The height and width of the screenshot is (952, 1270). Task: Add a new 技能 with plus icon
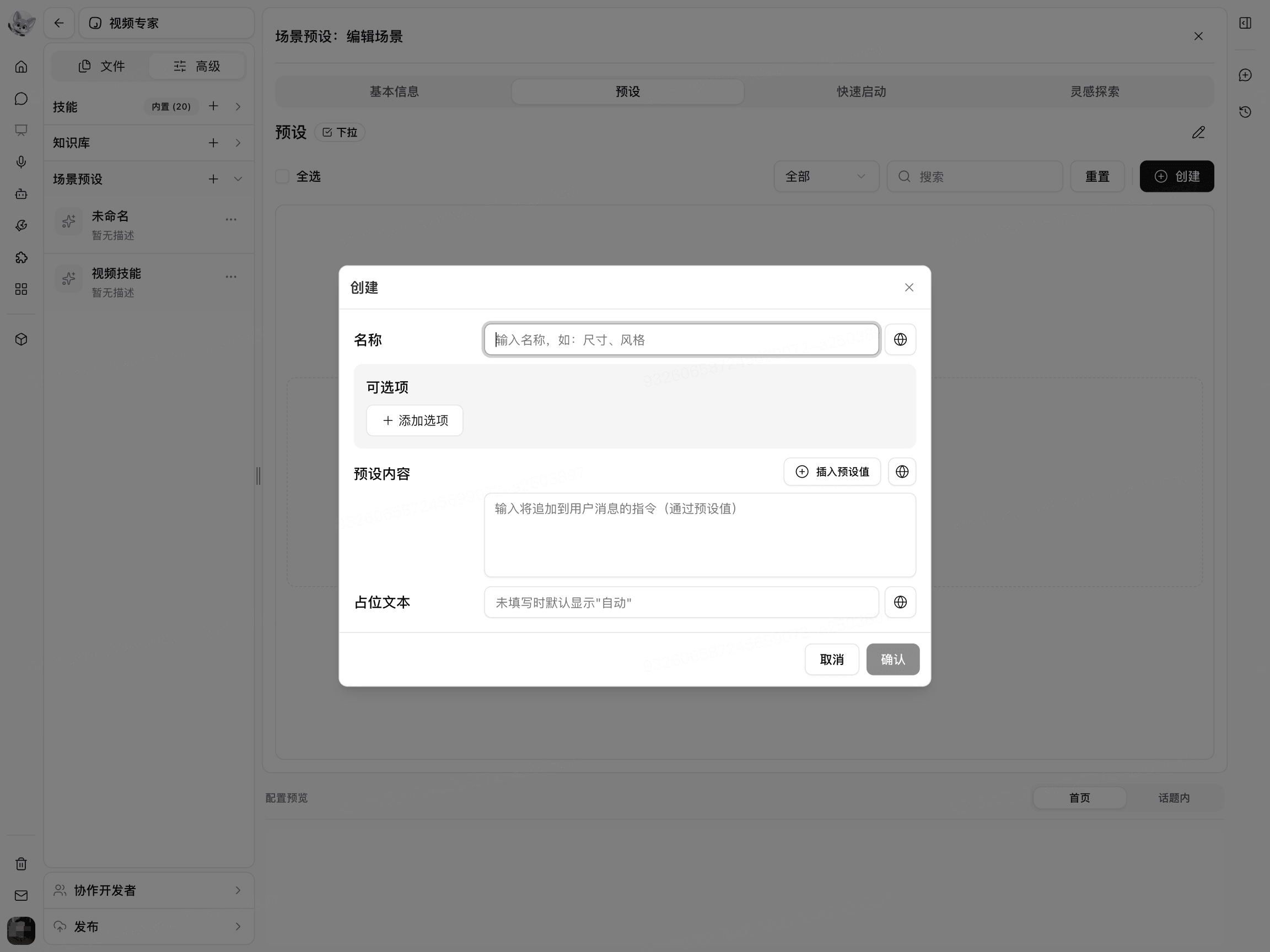[x=213, y=106]
